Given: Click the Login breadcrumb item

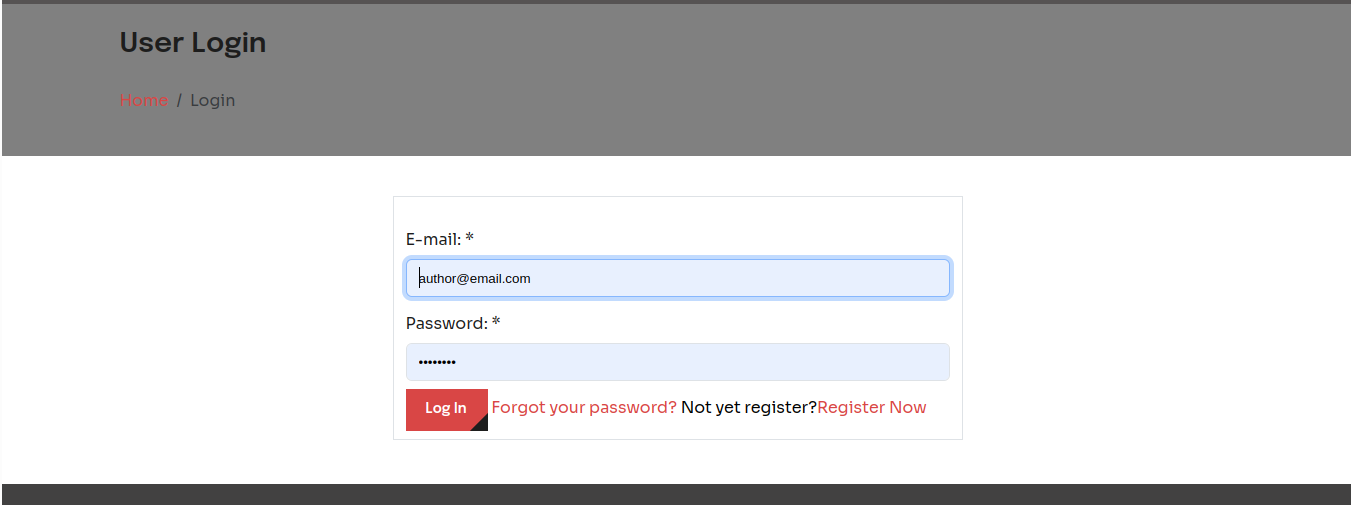Looking at the screenshot, I should pos(212,100).
